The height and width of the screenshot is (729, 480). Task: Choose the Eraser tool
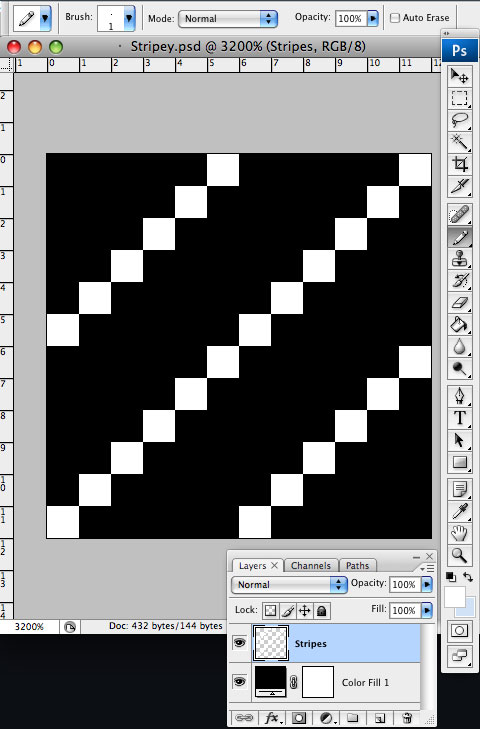460,303
